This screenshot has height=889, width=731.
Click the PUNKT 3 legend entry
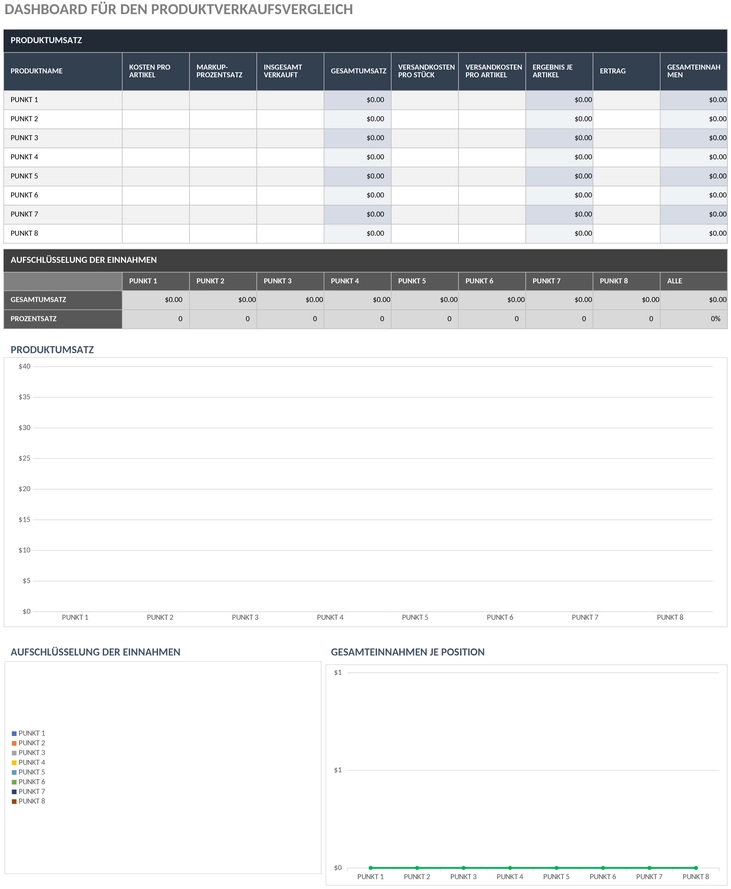point(28,753)
